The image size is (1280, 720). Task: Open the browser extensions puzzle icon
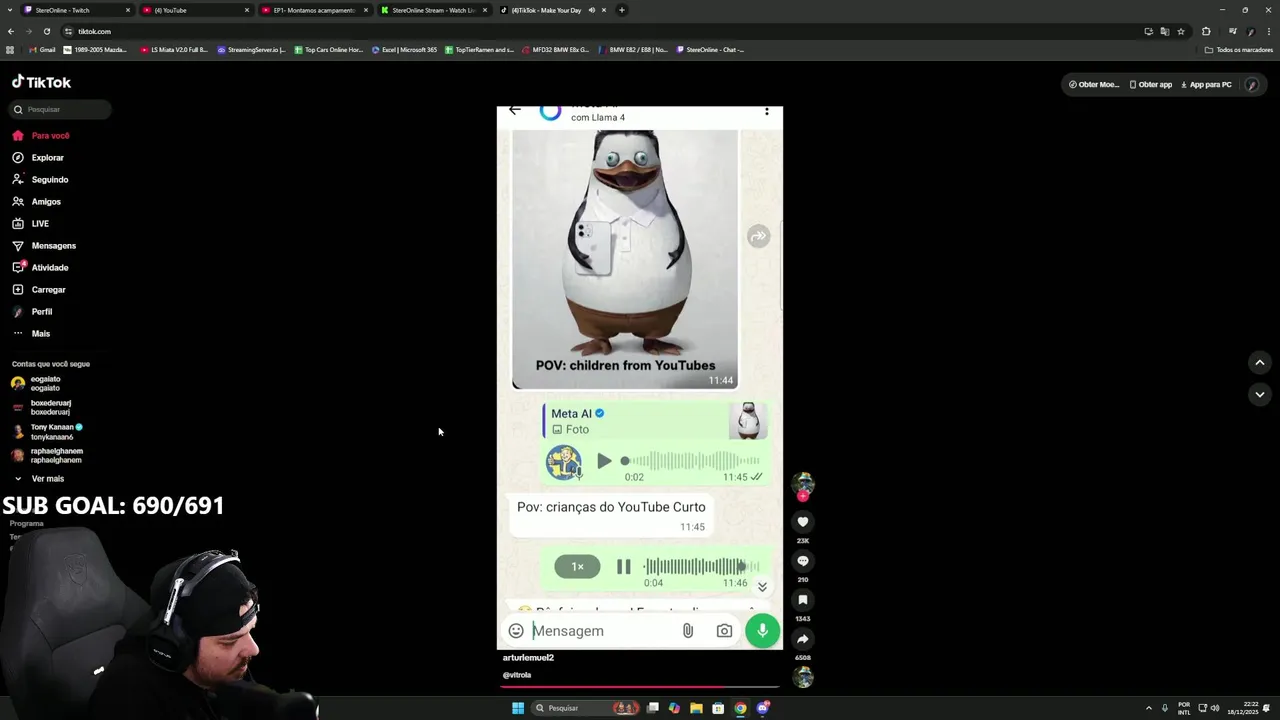pos(1206,31)
